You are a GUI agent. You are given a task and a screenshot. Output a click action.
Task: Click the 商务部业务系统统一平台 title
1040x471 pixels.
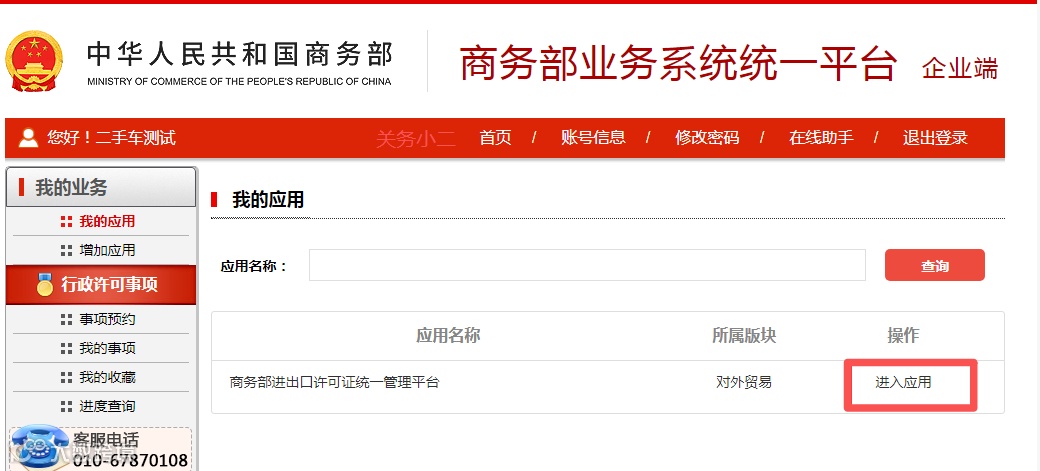coord(678,64)
